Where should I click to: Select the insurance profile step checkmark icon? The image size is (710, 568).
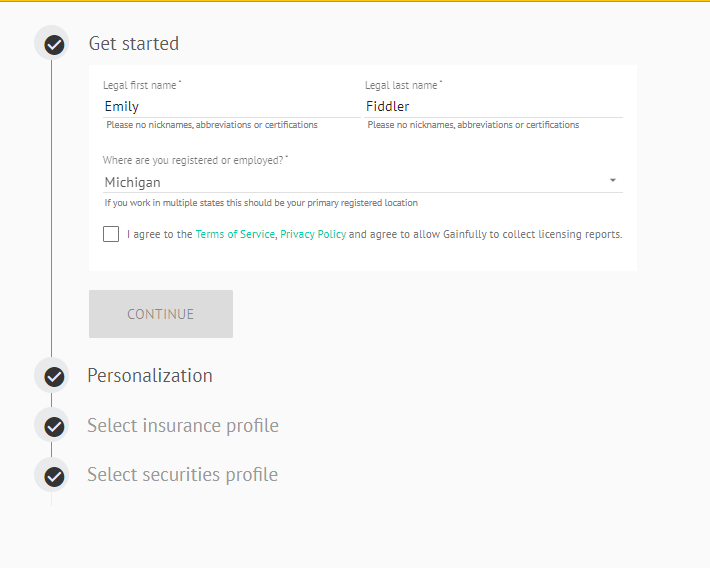click(x=54, y=427)
